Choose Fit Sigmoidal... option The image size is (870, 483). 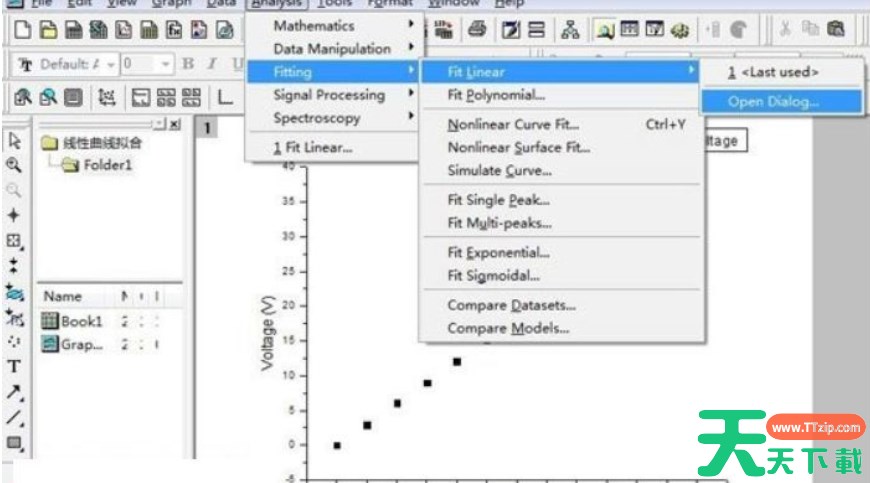tap(561, 276)
